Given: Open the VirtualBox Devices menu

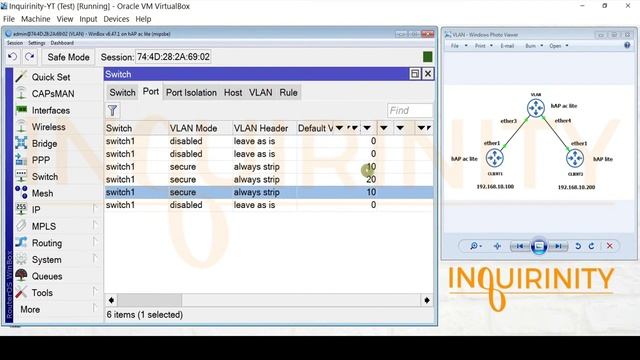Looking at the screenshot, I should click(x=116, y=19).
